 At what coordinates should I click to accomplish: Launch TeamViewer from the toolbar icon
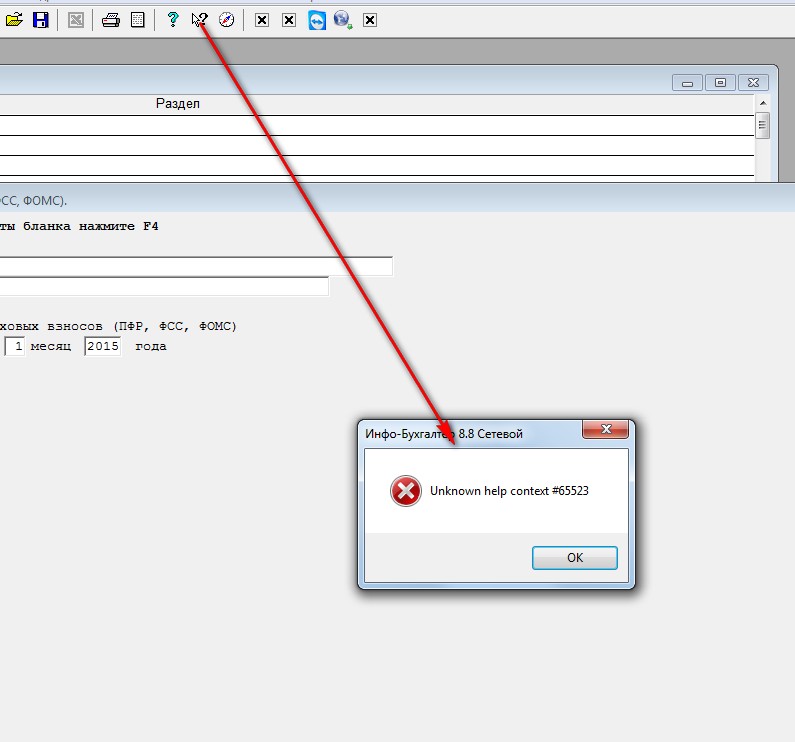click(x=317, y=20)
